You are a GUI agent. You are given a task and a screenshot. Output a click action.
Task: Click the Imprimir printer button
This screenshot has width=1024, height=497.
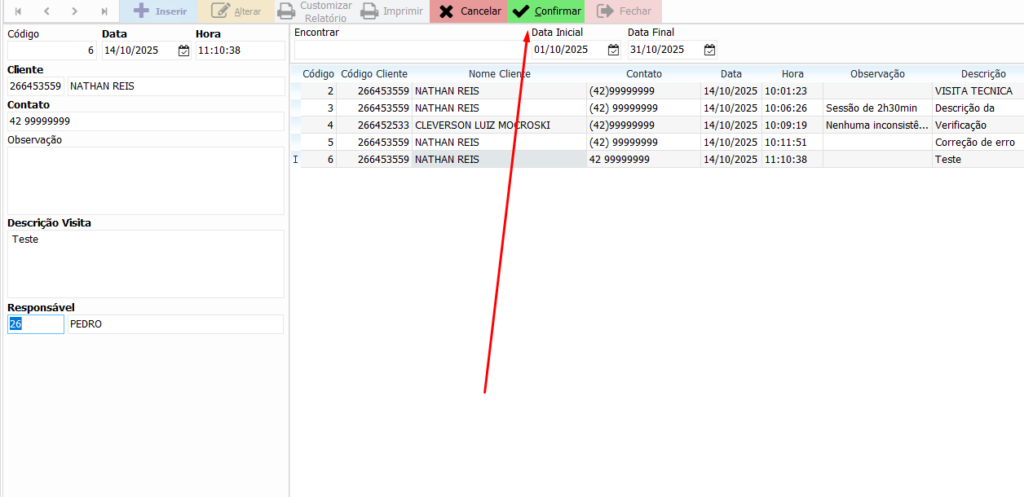[391, 12]
